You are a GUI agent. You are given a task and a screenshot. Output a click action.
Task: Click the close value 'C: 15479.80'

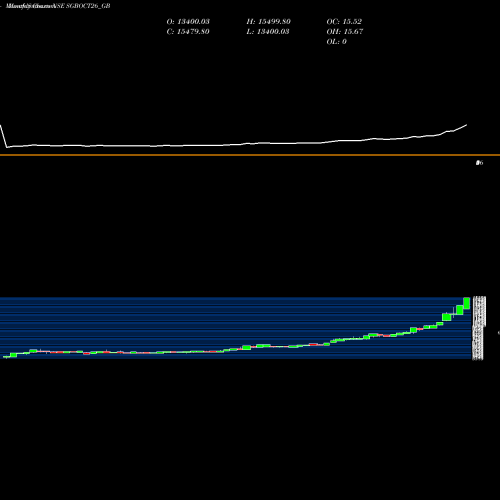[188, 32]
